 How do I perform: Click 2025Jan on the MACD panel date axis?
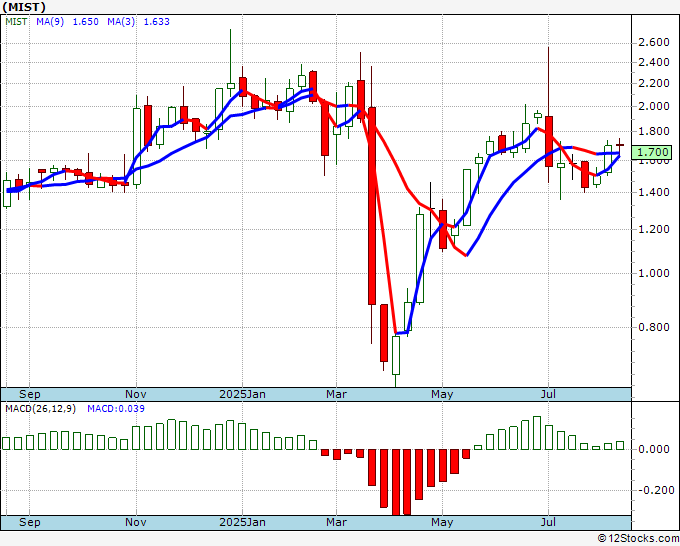pyautogui.click(x=242, y=522)
